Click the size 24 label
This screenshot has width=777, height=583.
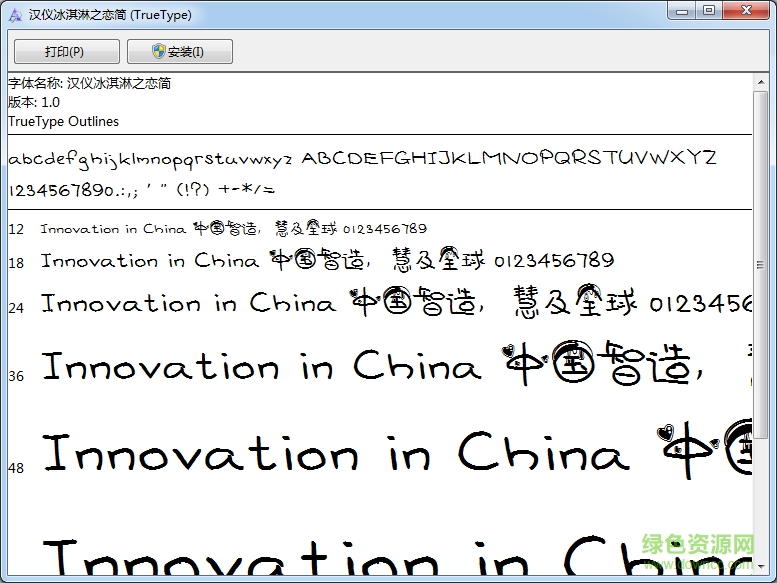[x=16, y=308]
